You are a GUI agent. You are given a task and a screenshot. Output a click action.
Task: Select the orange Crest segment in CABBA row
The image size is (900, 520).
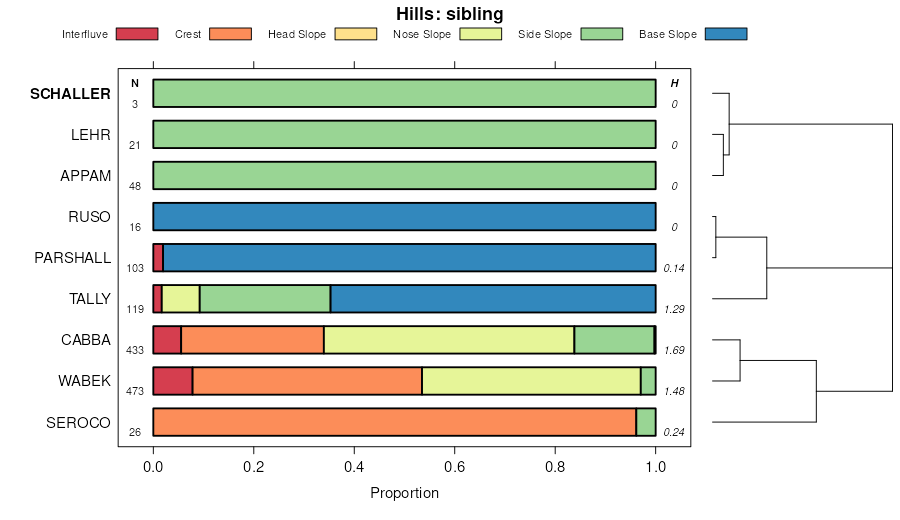(x=252, y=340)
